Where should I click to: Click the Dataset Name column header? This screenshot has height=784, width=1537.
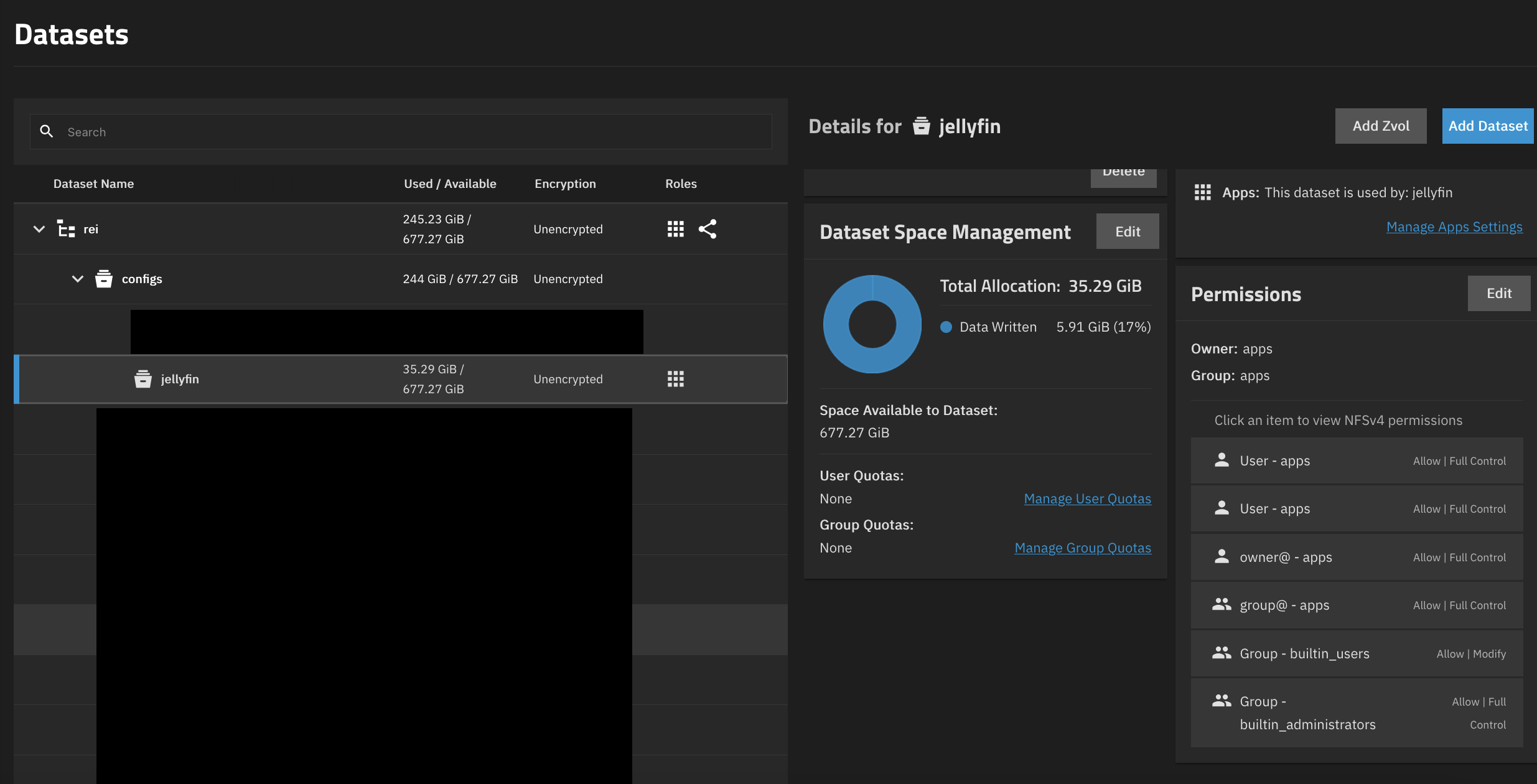click(x=93, y=184)
